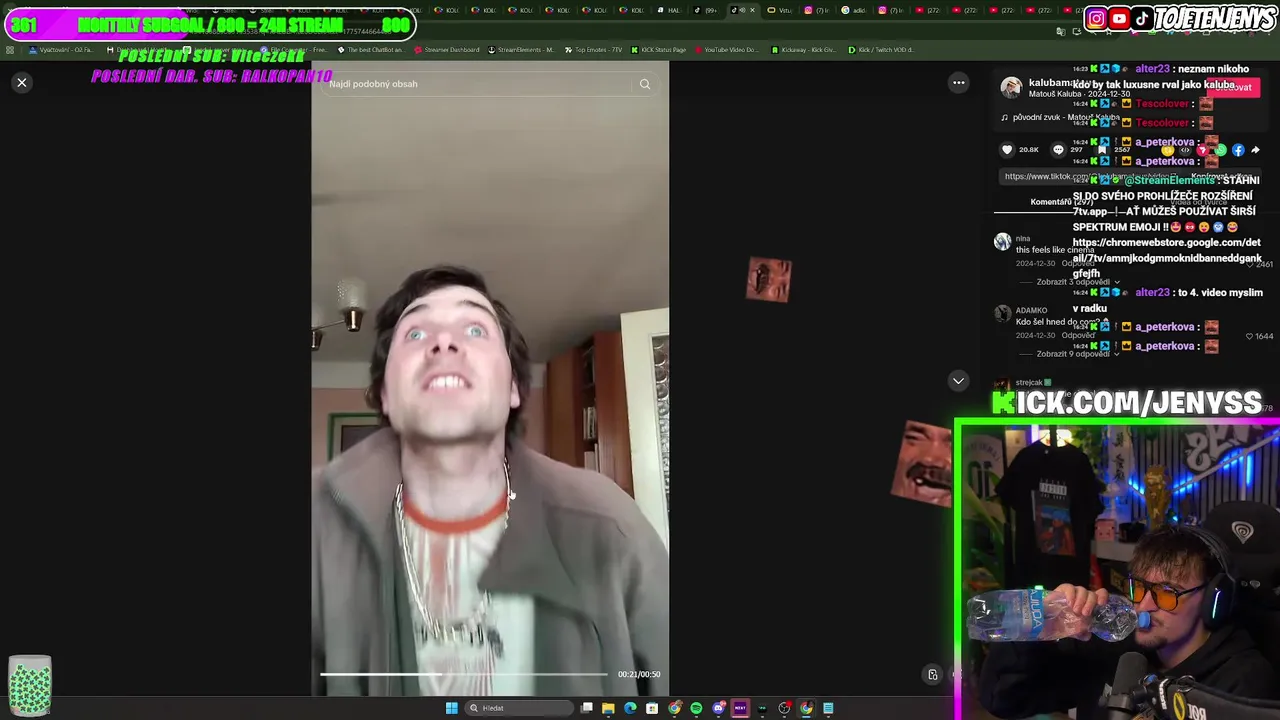The image size is (1280, 720).
Task: Open the three-dots more options menu
Action: 958,83
